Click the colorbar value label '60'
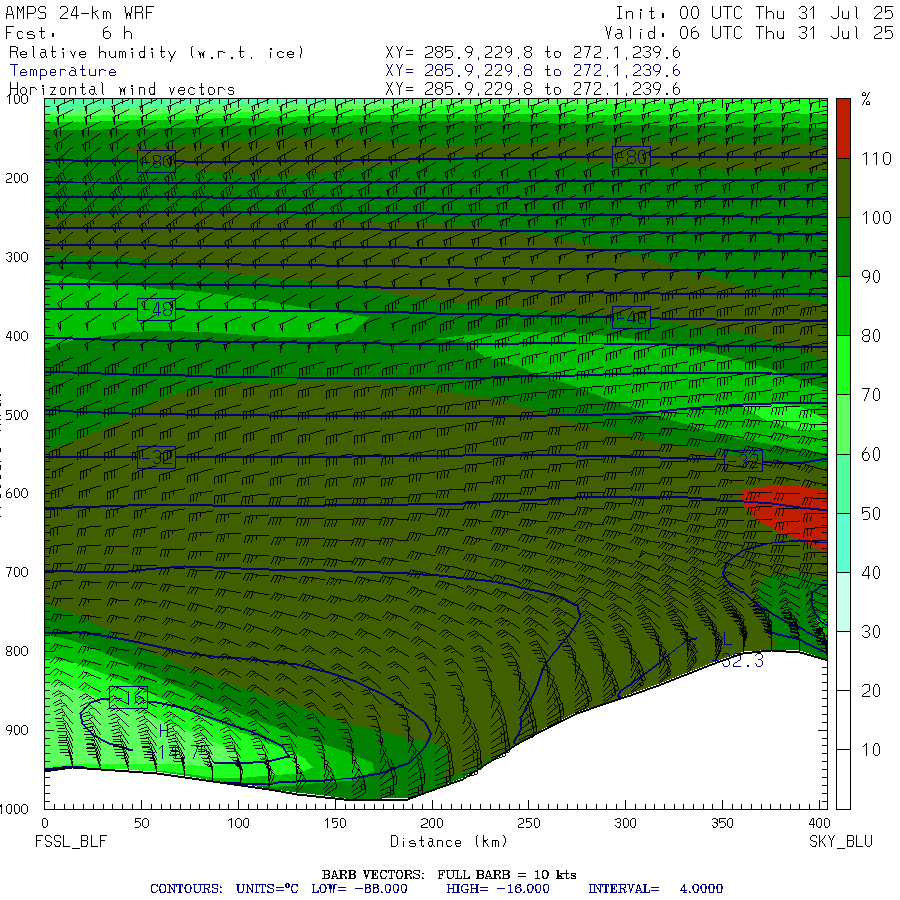Viewport: 900px width, 900px height. pos(871,455)
